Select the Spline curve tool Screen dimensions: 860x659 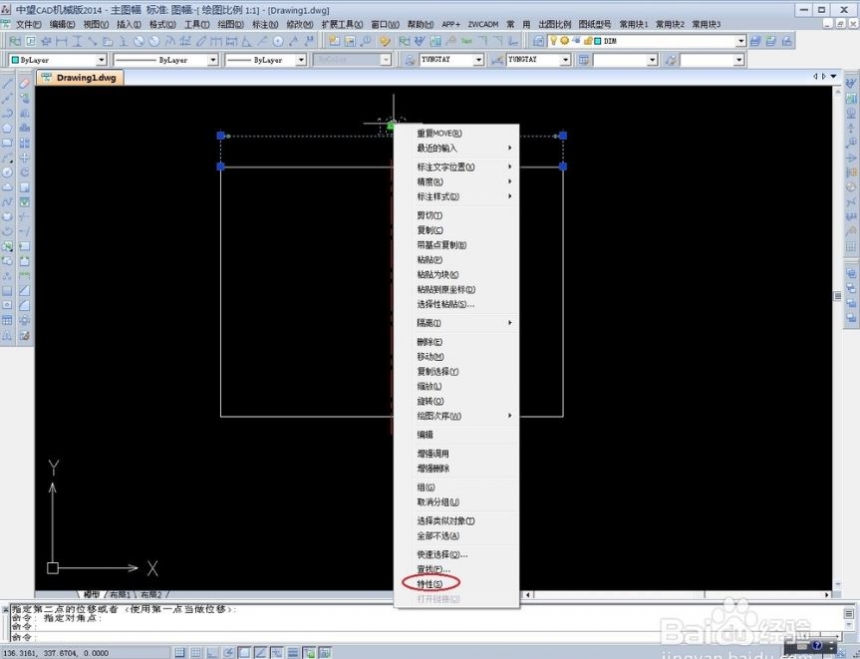pos(7,202)
